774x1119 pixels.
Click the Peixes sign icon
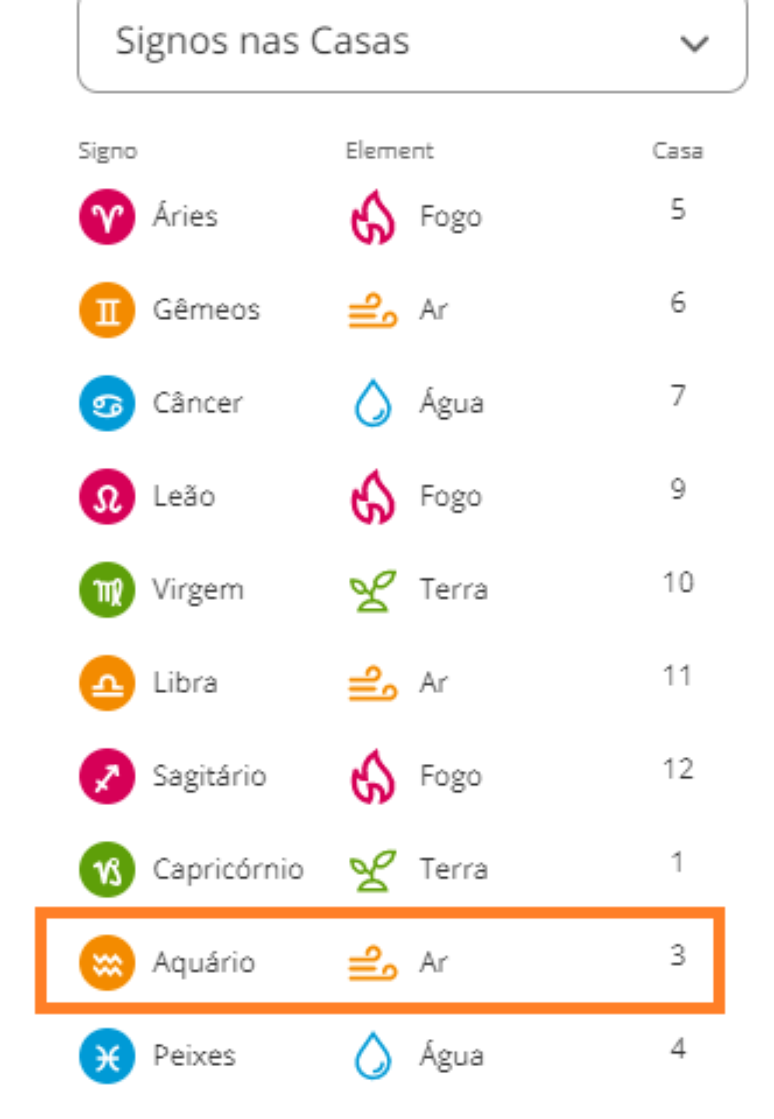click(x=106, y=1056)
